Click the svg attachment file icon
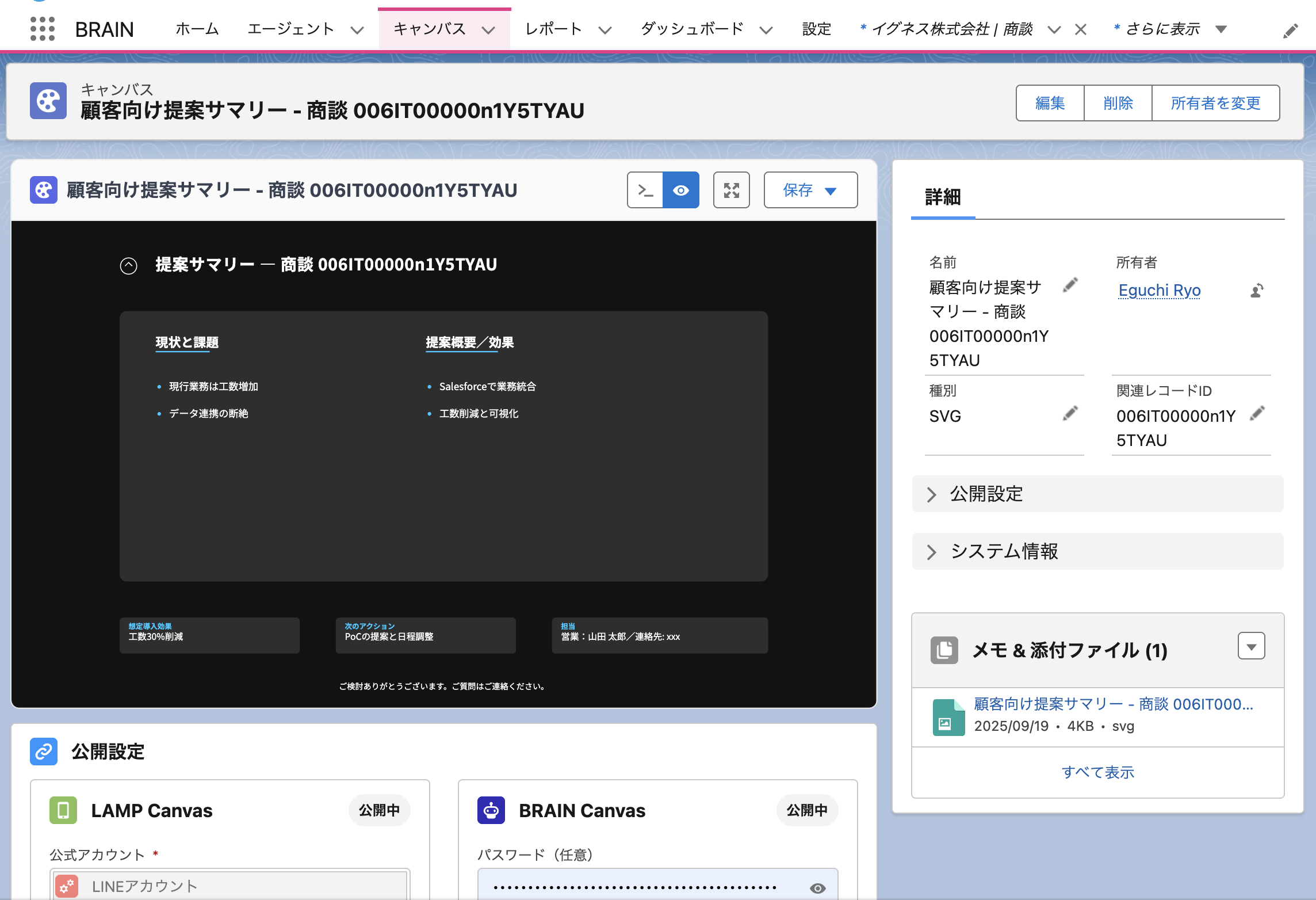 pos(948,717)
